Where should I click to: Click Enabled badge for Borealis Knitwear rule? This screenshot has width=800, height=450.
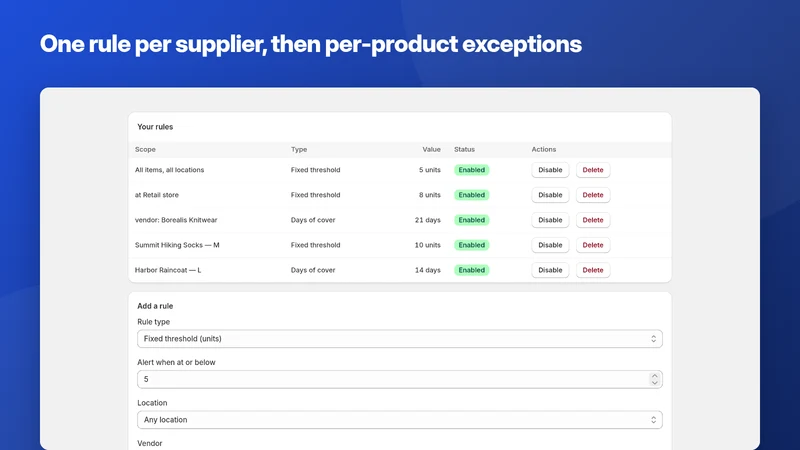click(x=471, y=220)
